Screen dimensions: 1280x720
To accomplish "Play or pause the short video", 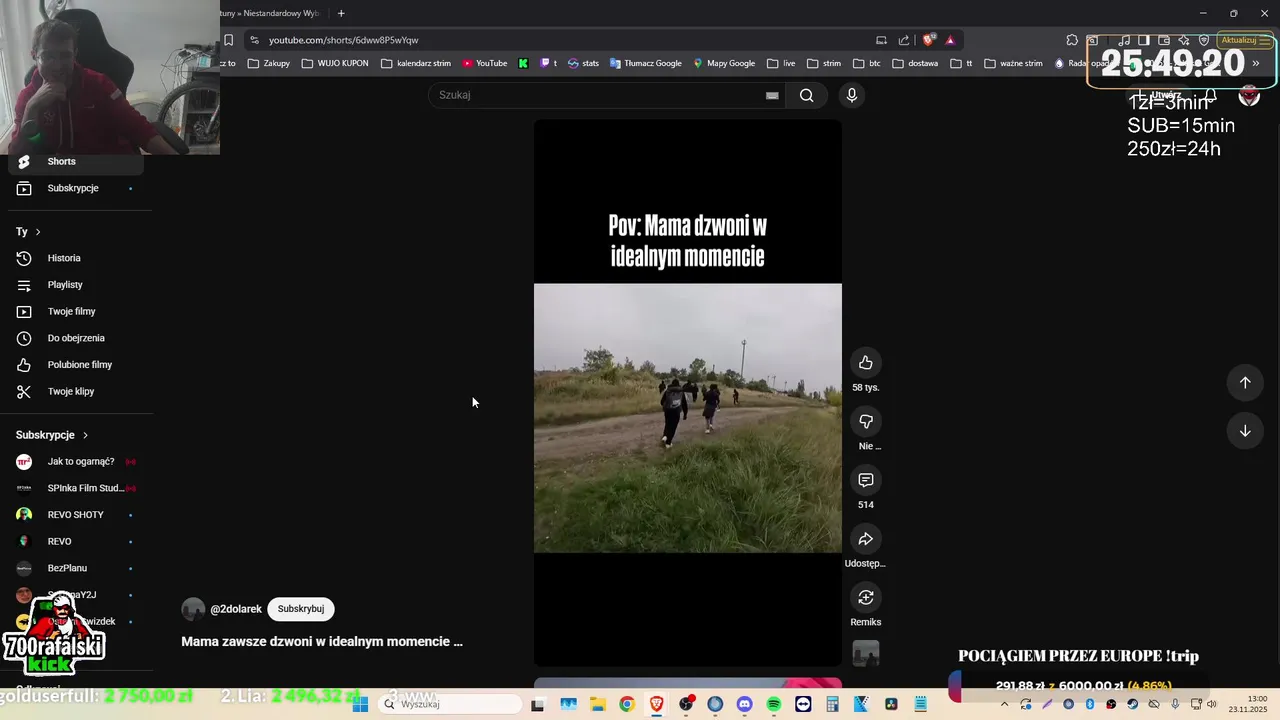I will tap(687, 392).
